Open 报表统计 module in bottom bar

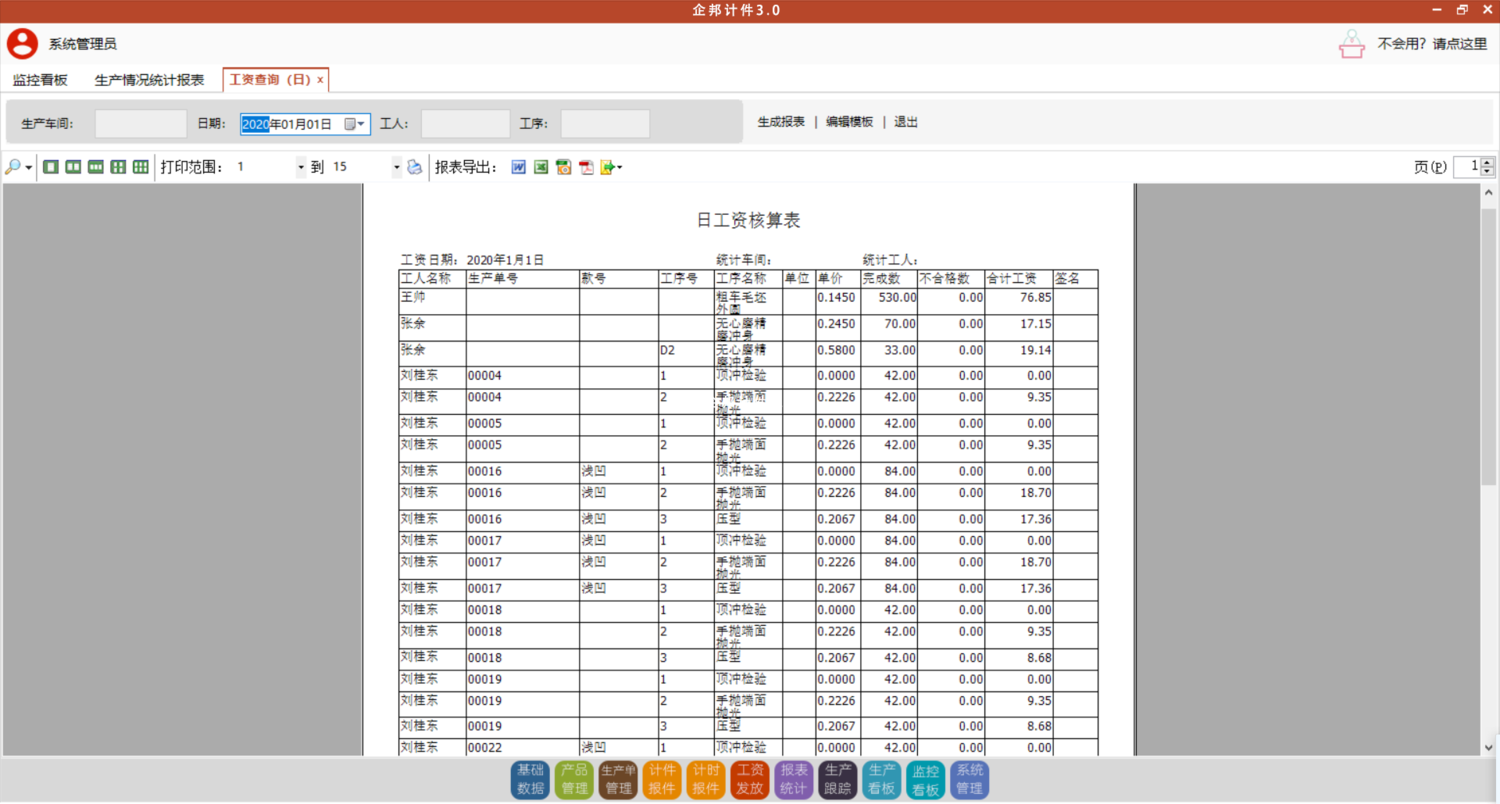793,779
